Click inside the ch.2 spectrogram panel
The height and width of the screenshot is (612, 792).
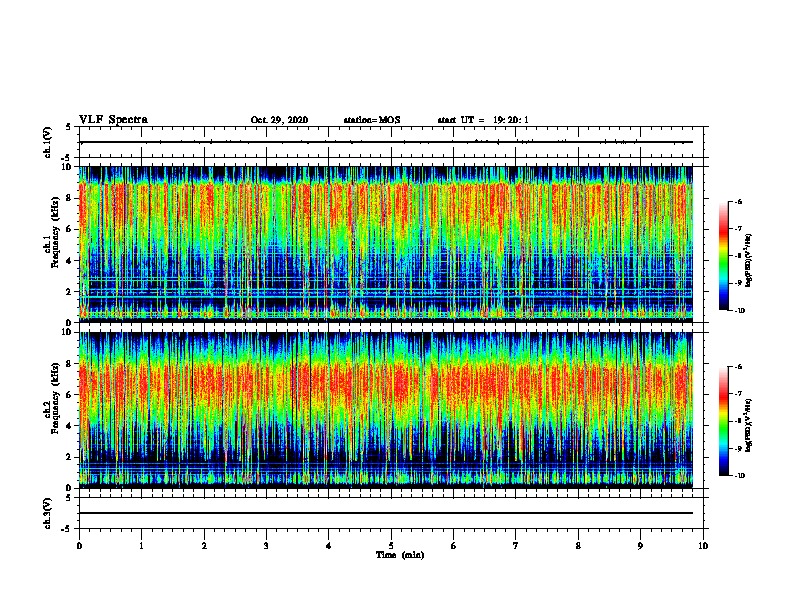pyautogui.click(x=386, y=410)
